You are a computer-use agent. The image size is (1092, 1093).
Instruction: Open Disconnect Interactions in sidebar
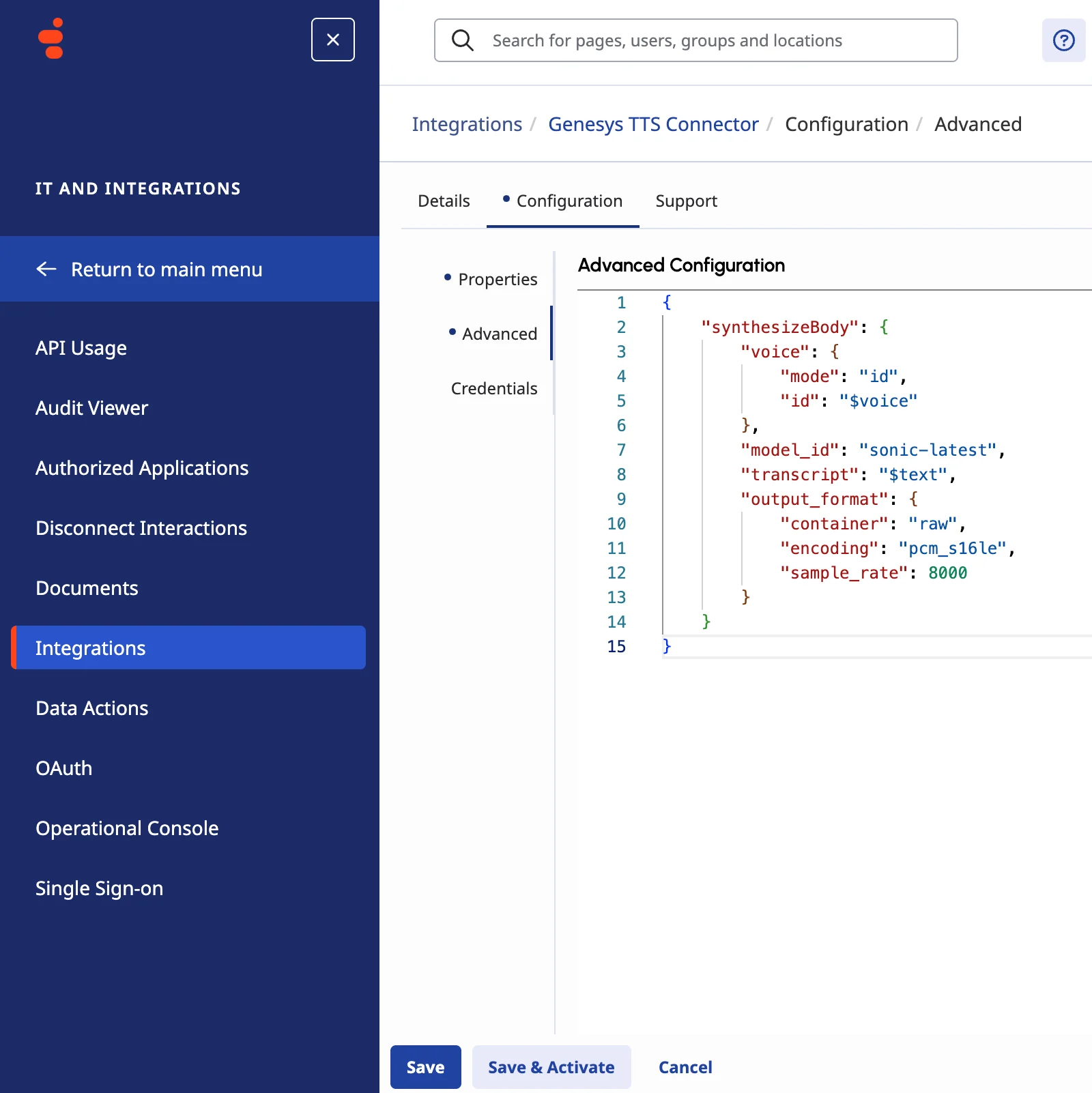141,528
